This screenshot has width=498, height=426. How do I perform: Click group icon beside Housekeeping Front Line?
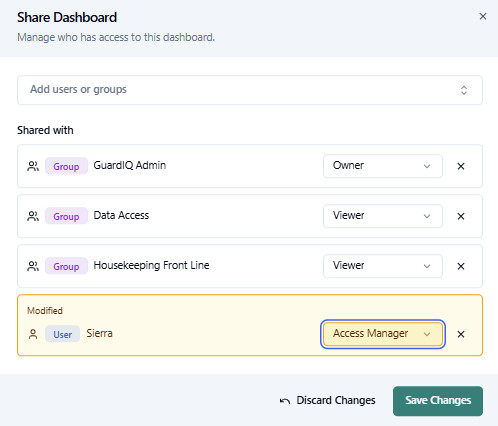(x=33, y=266)
